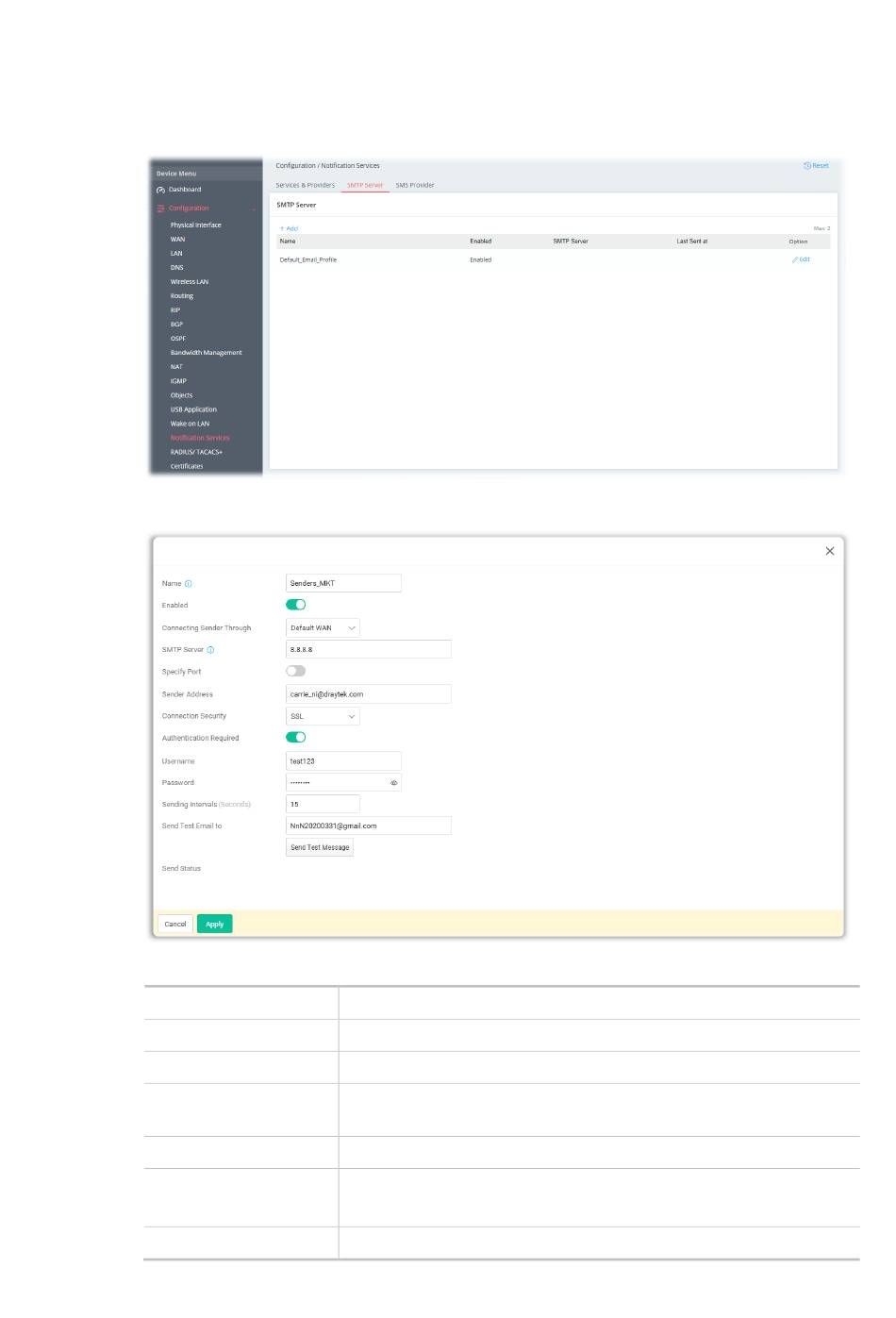The image size is (896, 1318).
Task: Open the LAN menu item
Action: [176, 254]
